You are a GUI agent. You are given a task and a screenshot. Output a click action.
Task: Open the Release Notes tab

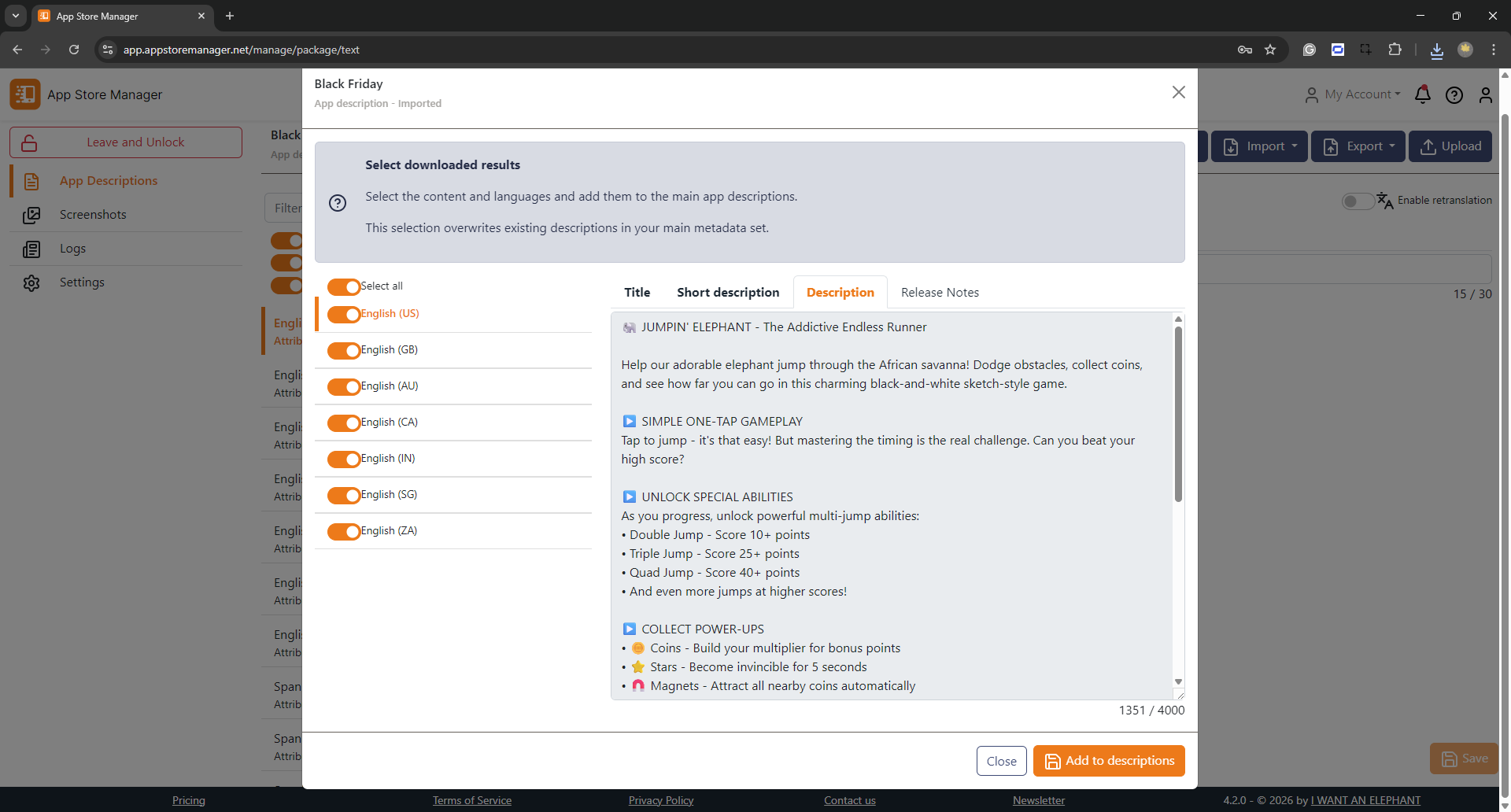[x=940, y=293]
